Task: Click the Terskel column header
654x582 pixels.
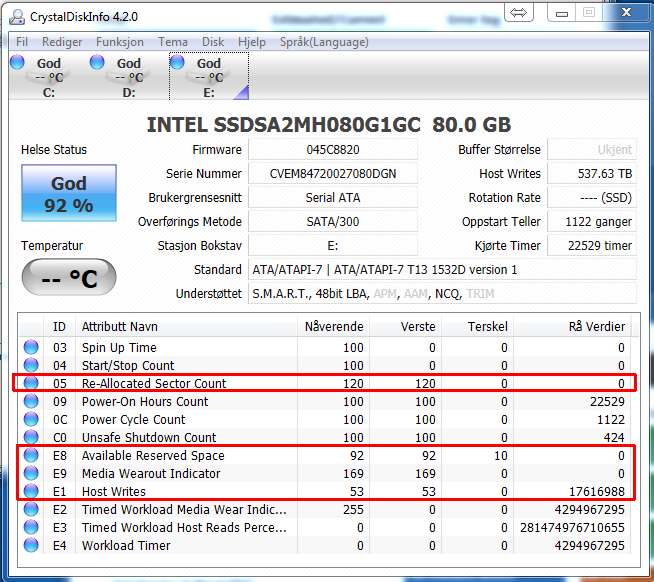Action: pyautogui.click(x=478, y=326)
